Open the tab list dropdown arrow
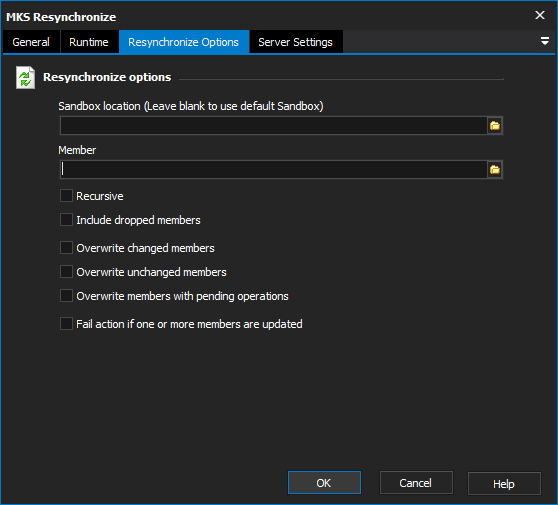 coord(544,41)
